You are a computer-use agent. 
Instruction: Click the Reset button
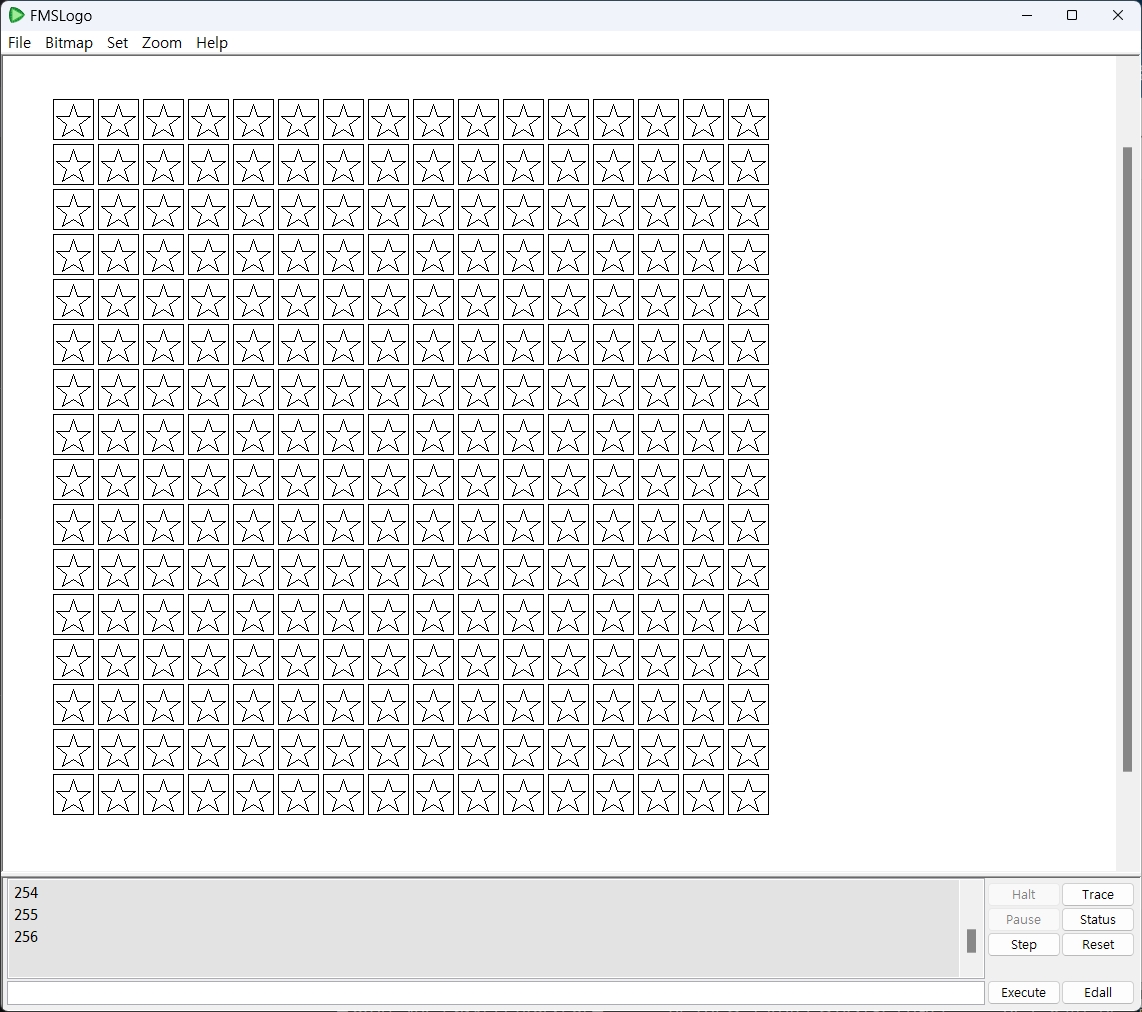(1098, 944)
